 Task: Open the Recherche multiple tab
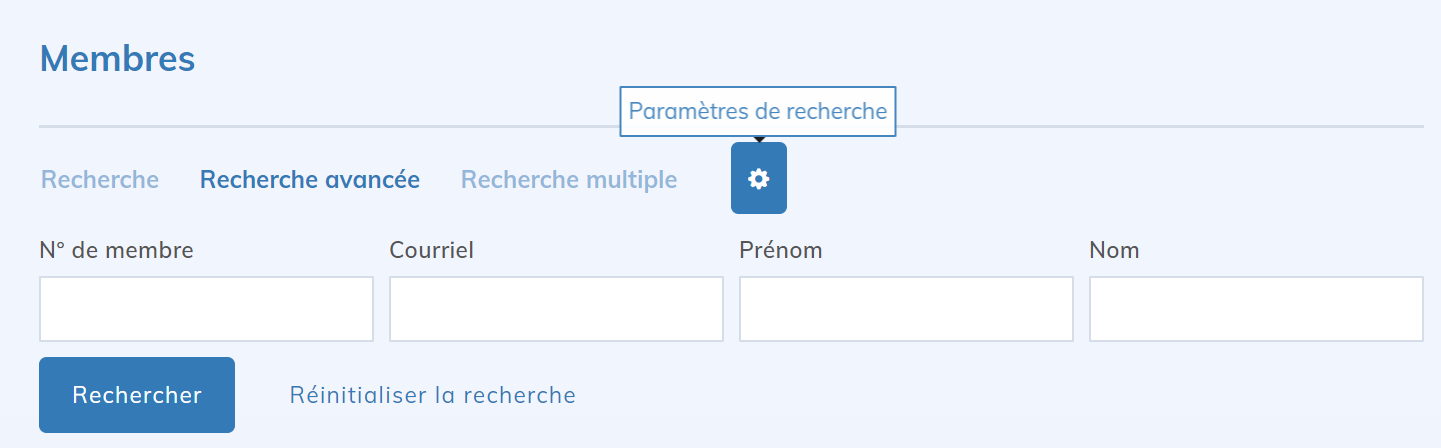569,180
